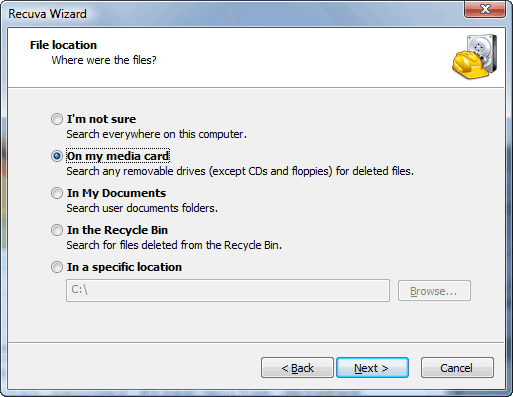Choose the "In My Documents" radio button

coord(57,193)
